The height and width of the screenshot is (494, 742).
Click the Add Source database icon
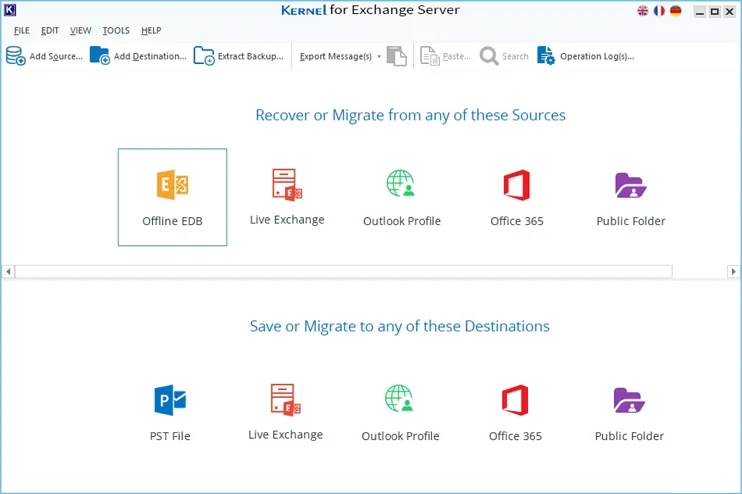(16, 56)
